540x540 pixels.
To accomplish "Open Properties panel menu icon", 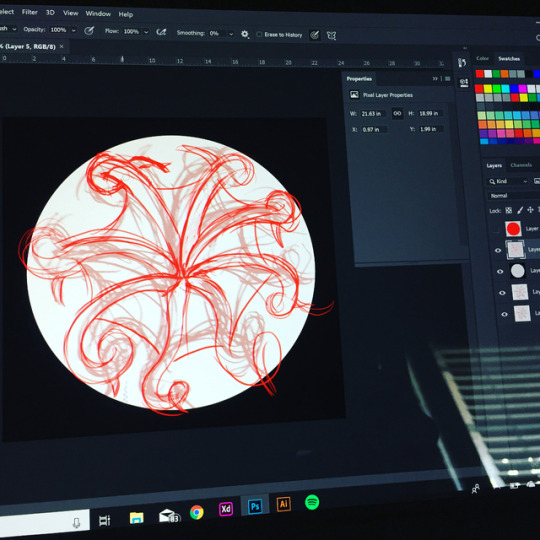I will pyautogui.click(x=447, y=79).
